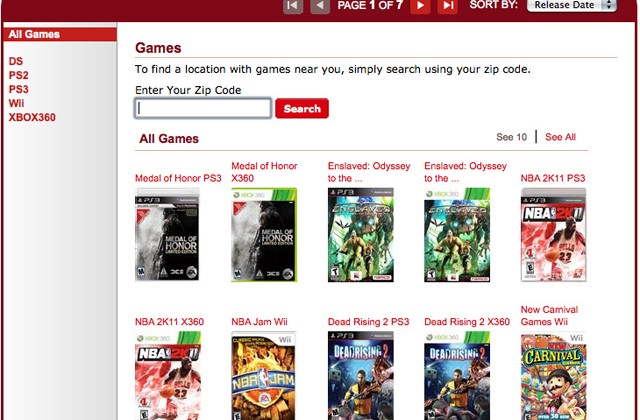Show only PS3 games
640x420 pixels.
pyautogui.click(x=19, y=89)
